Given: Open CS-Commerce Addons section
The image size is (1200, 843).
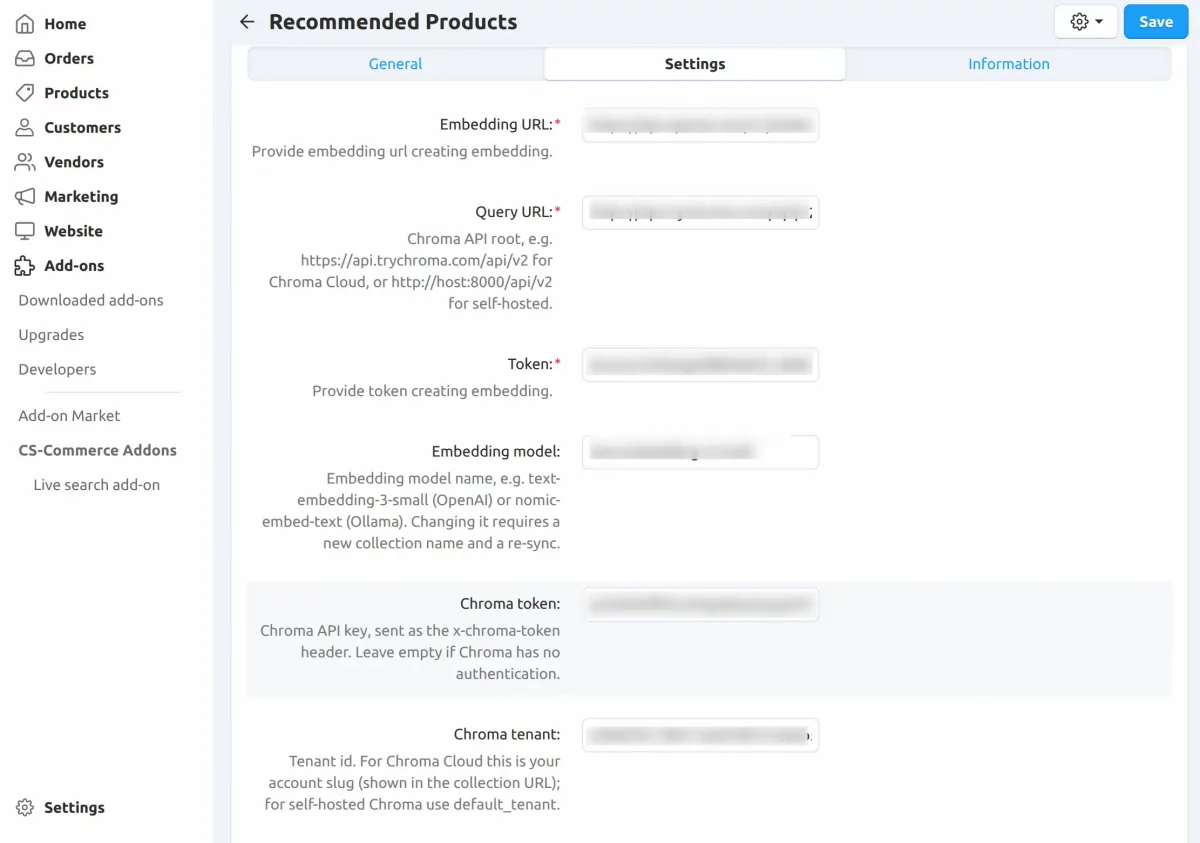Looking at the screenshot, I should (97, 450).
